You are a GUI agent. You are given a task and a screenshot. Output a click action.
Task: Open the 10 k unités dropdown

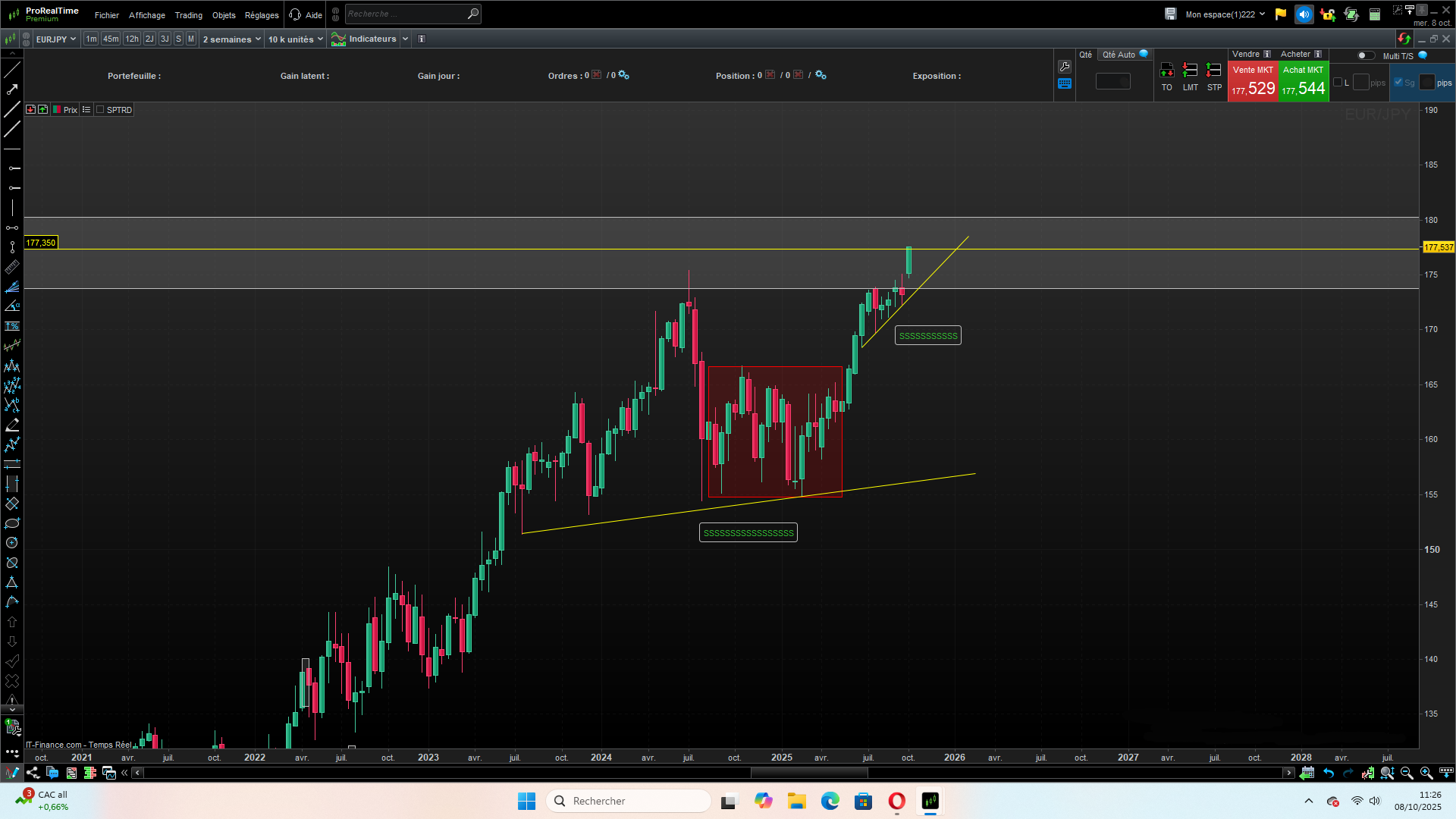(295, 39)
